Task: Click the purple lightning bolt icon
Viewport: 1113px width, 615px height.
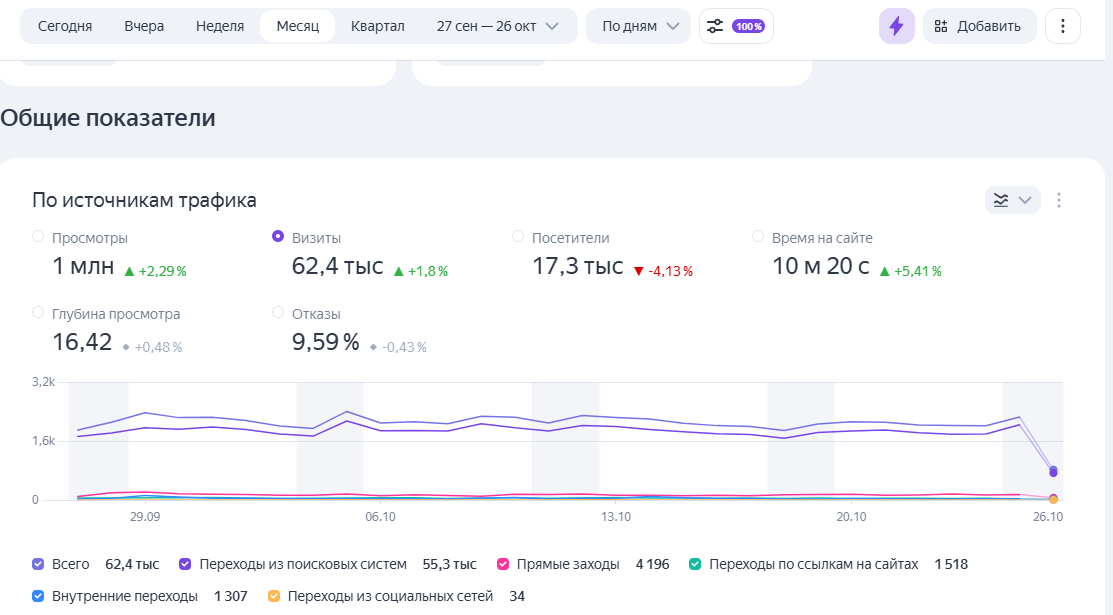Action: (897, 26)
